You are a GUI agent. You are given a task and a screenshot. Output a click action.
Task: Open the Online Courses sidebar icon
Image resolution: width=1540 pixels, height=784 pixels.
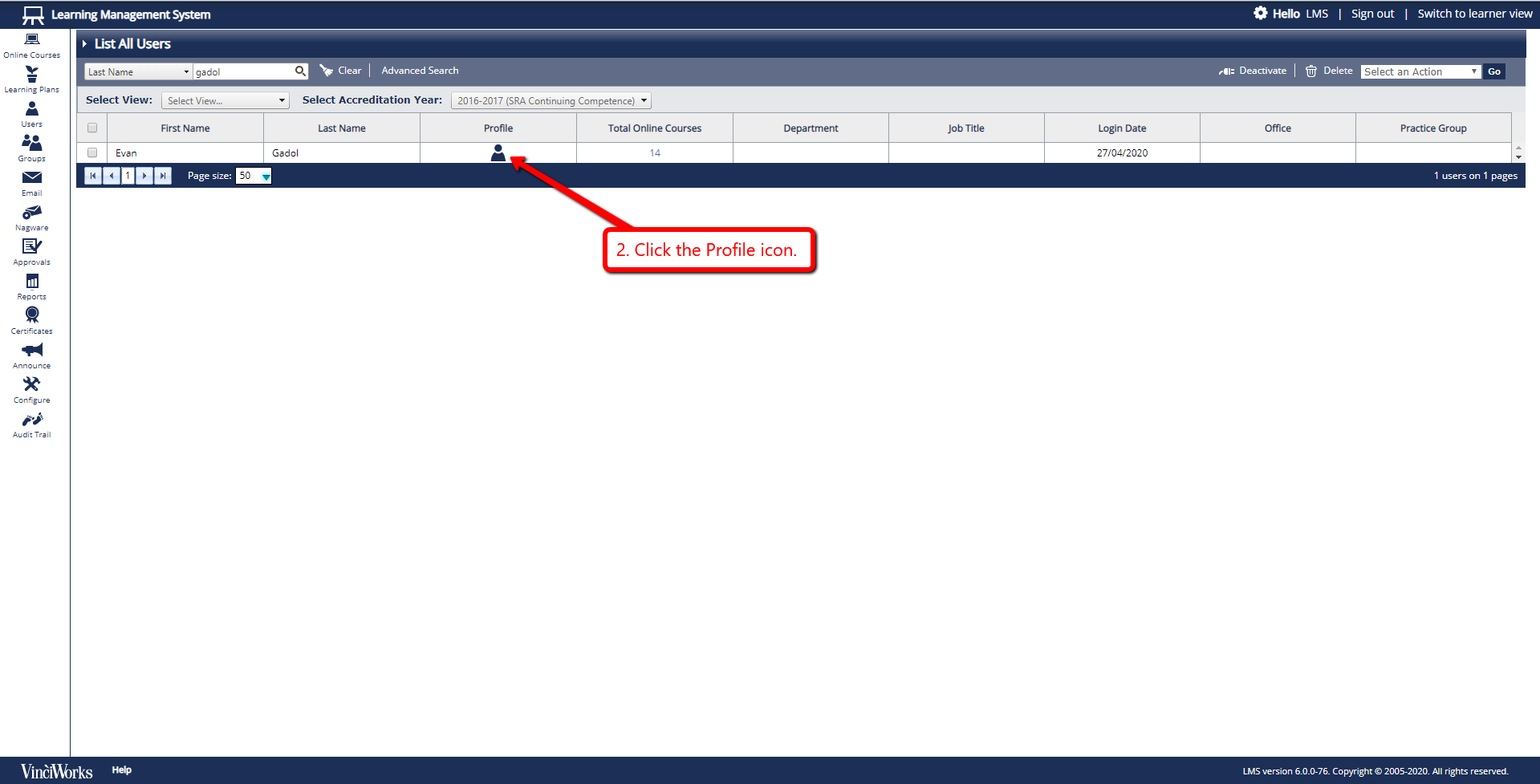[32, 40]
